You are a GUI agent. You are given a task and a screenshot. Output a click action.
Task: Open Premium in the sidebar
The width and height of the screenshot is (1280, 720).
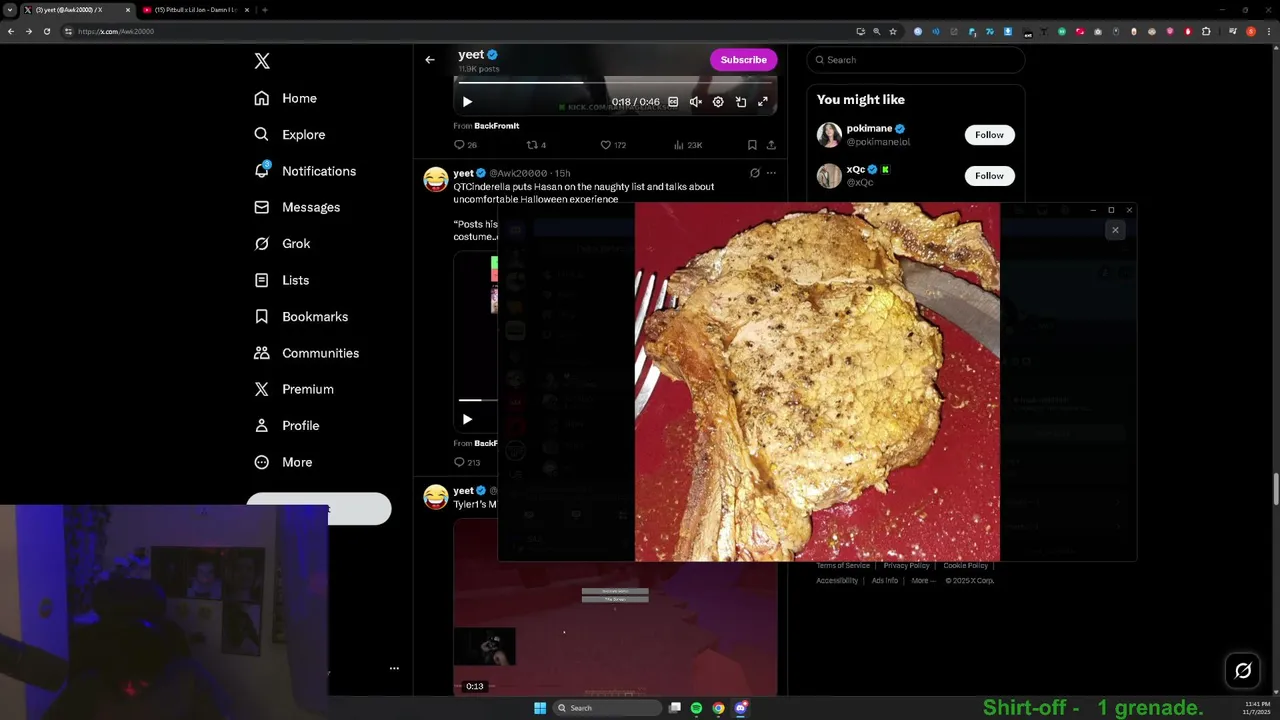[x=294, y=389]
